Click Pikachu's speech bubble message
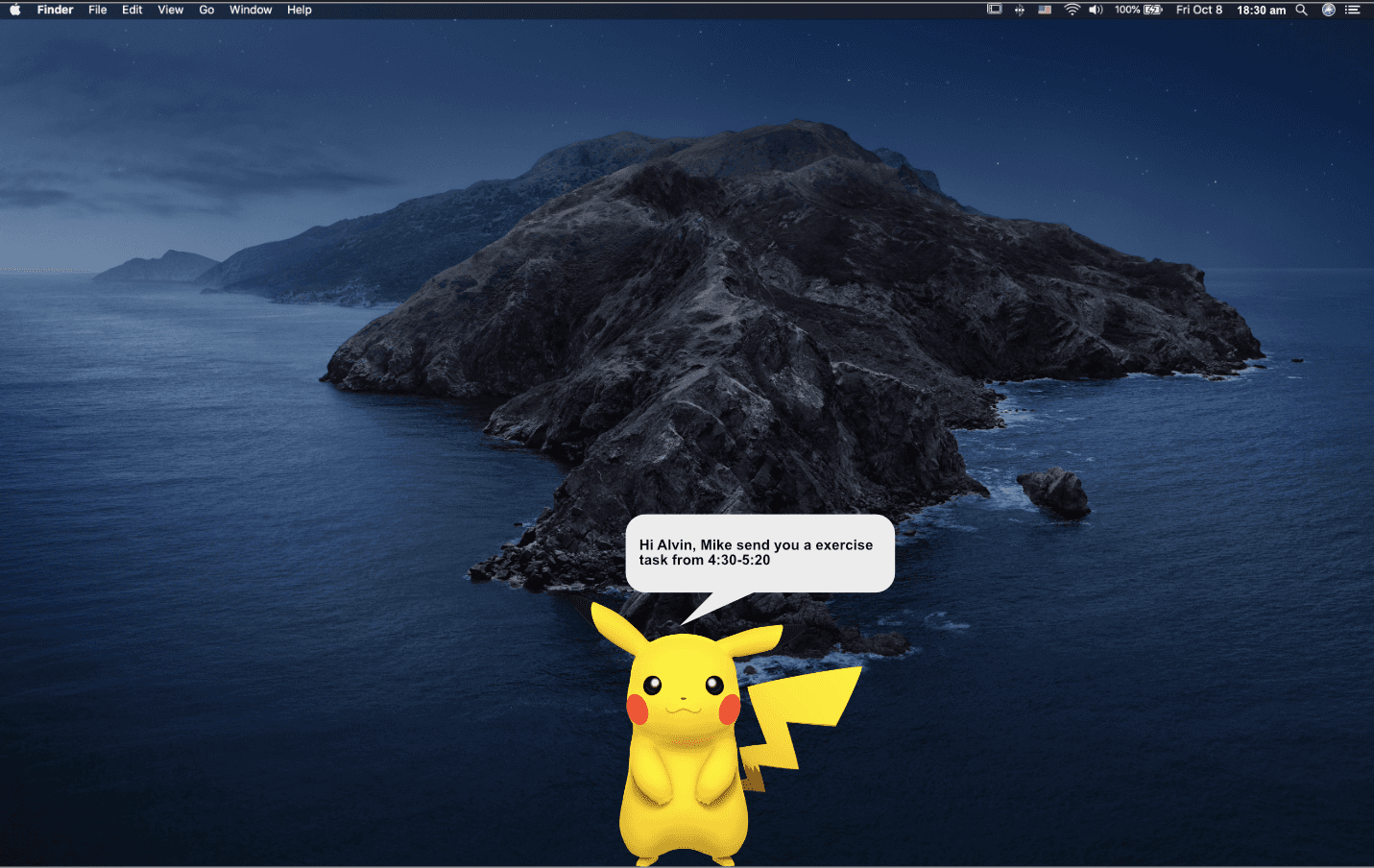The image size is (1374, 868). point(759,553)
